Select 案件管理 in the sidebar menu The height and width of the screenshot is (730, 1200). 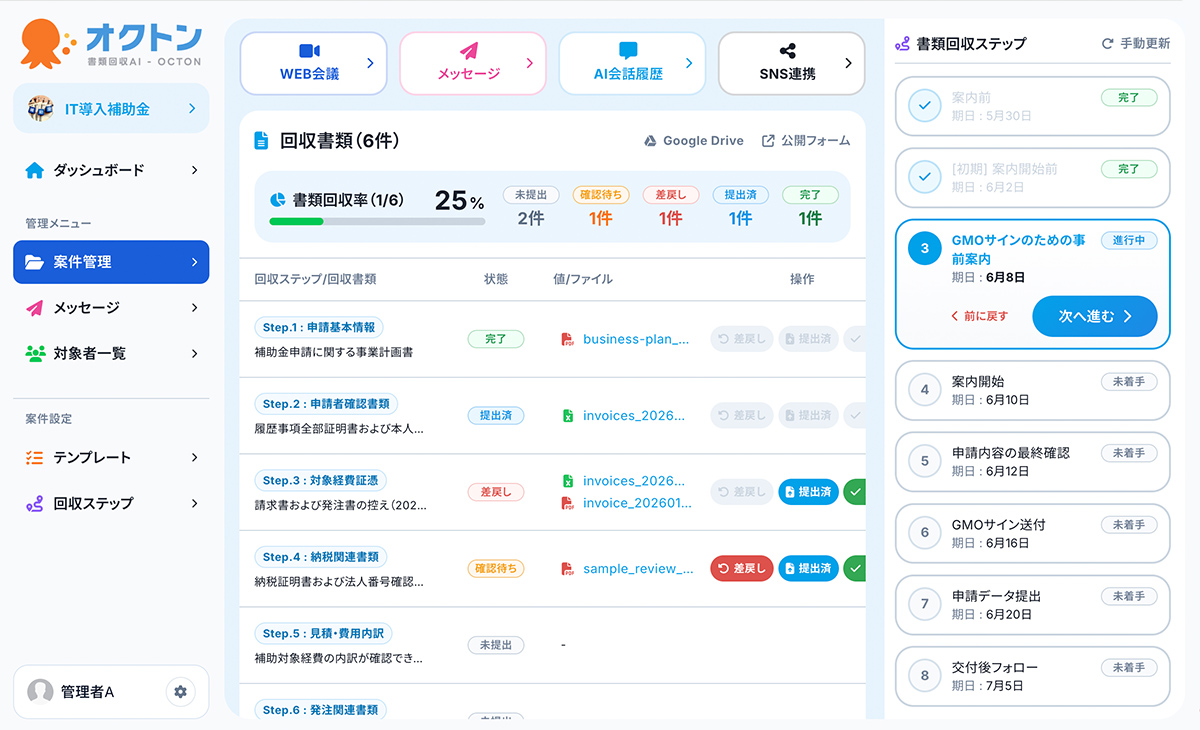111,262
